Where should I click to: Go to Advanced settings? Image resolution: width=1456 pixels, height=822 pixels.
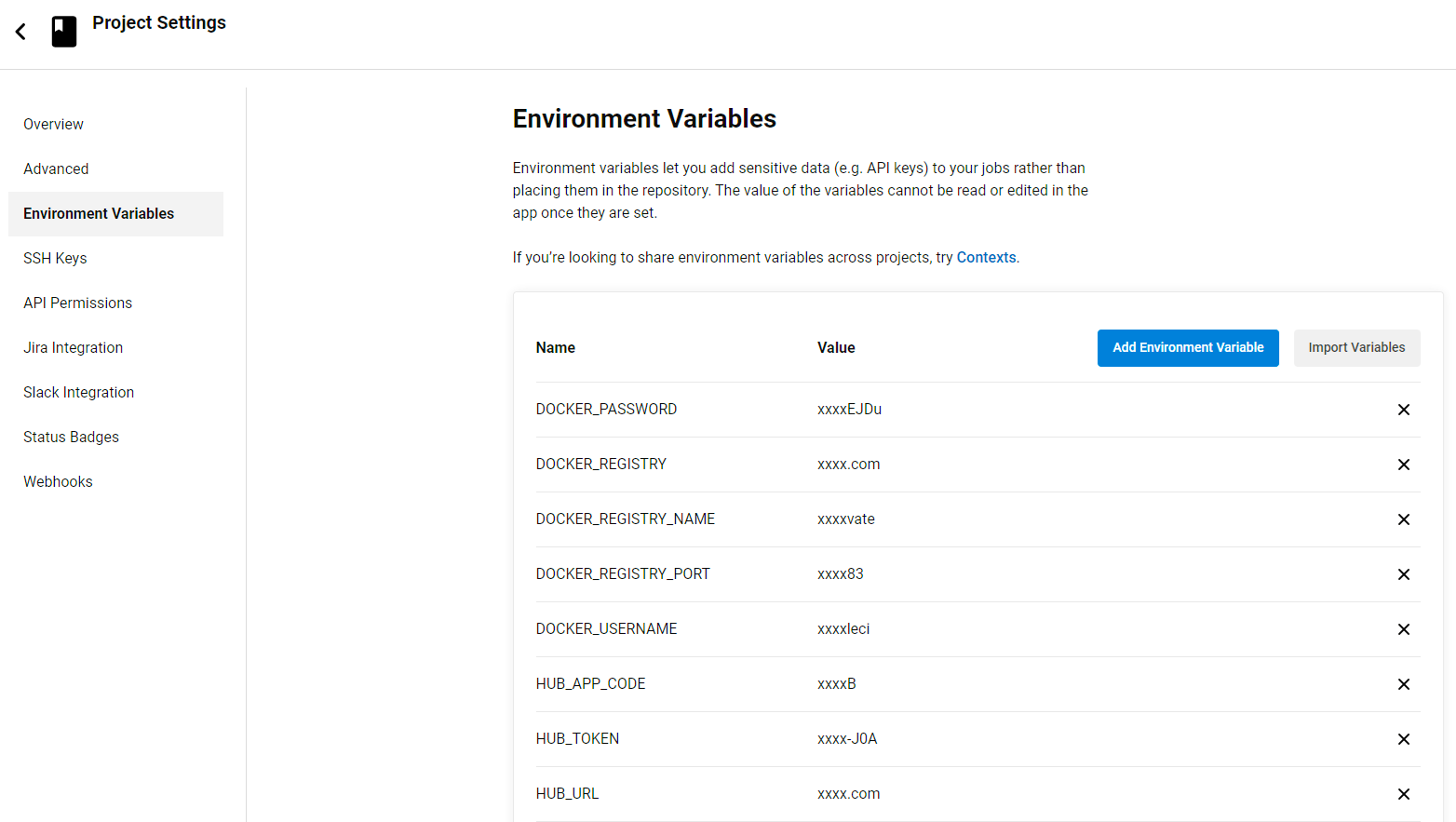click(x=56, y=169)
